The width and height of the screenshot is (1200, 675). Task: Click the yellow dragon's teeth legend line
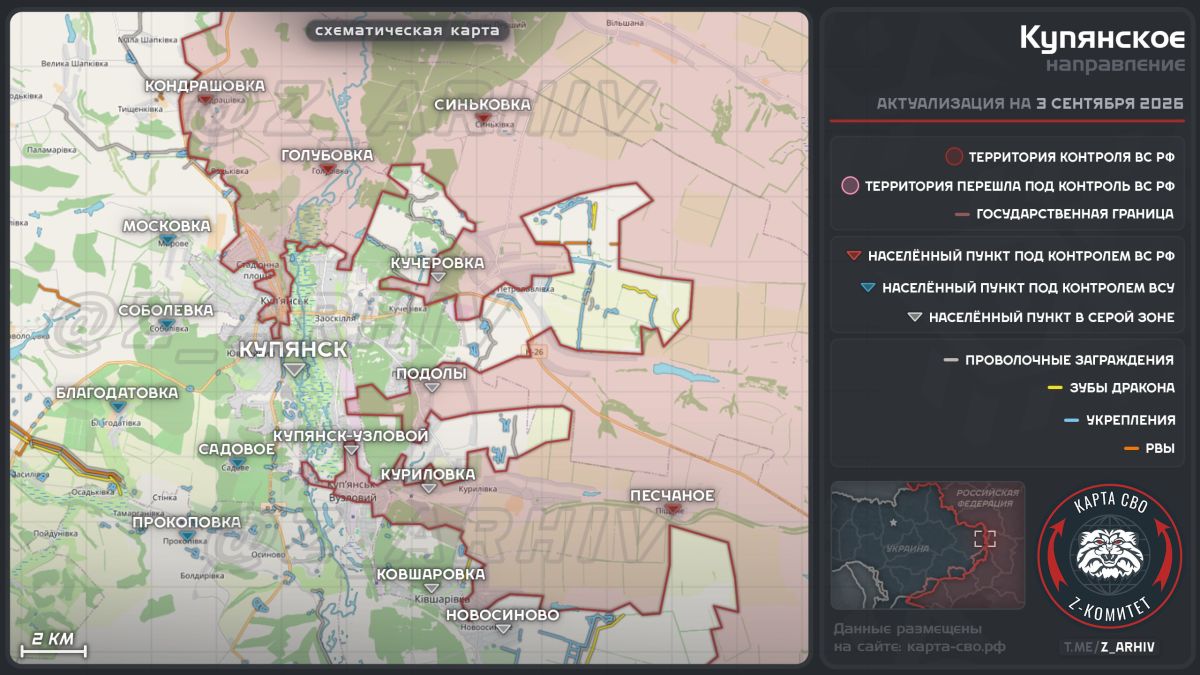click(x=1054, y=389)
